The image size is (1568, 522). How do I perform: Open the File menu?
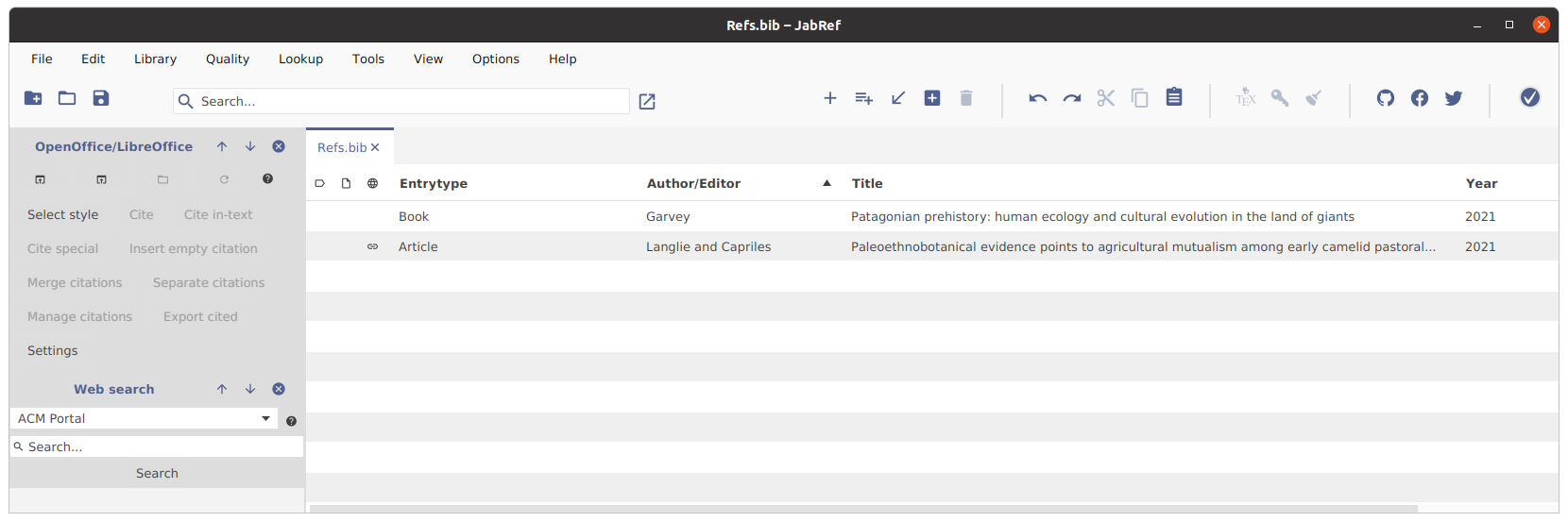42,59
